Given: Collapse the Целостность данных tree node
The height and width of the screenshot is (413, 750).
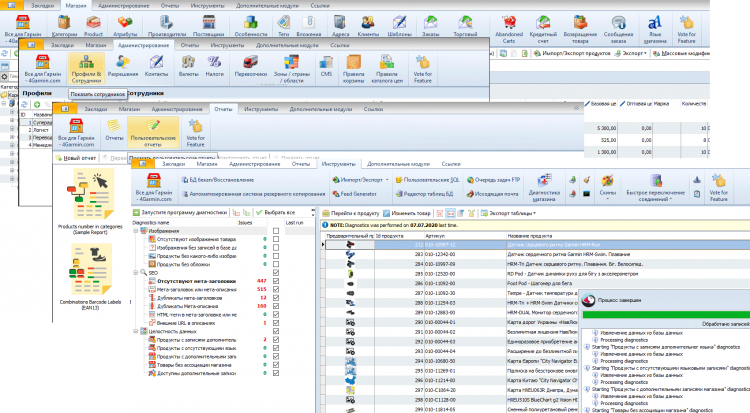Looking at the screenshot, I should tap(135, 331).
